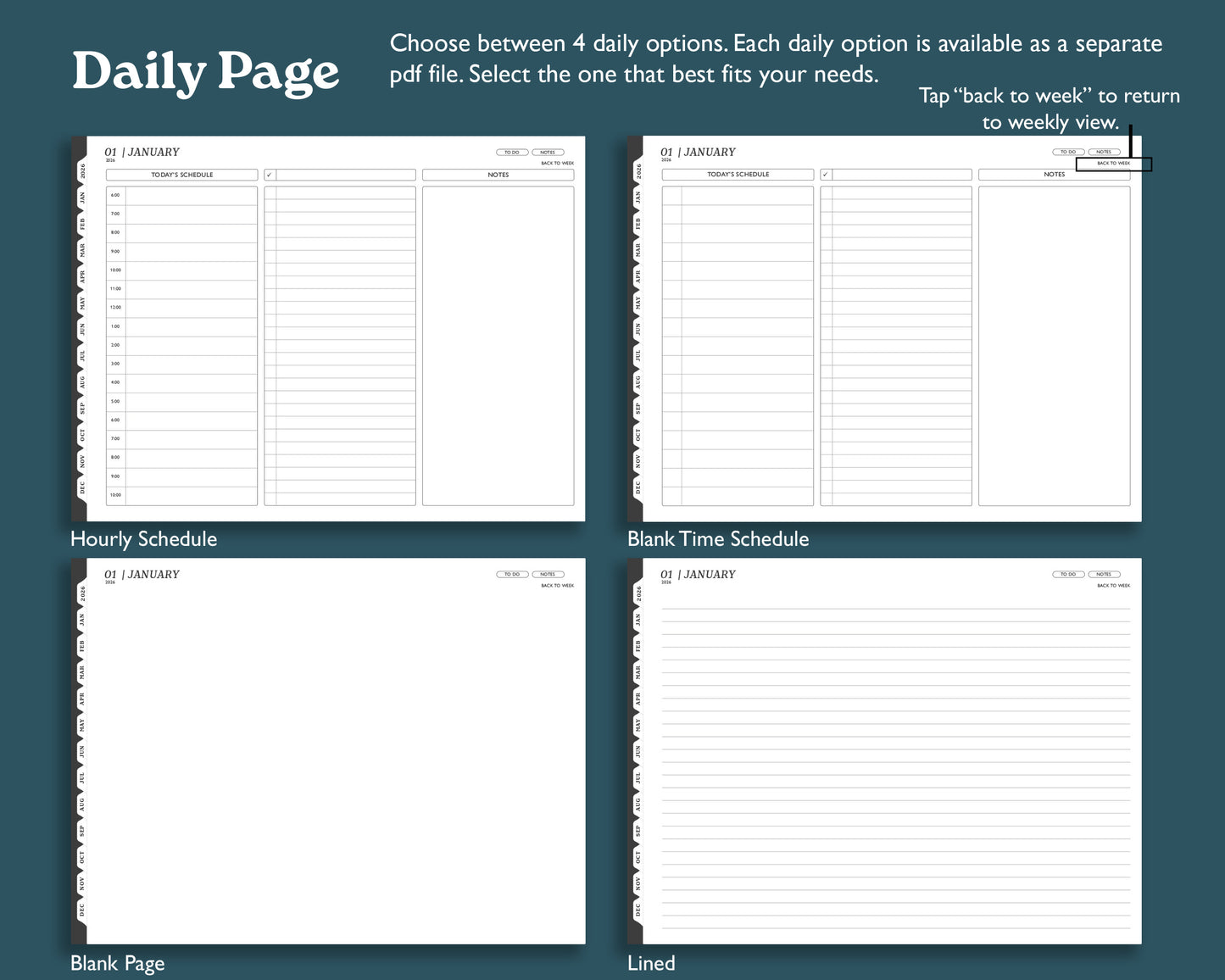Tap BACK TO WEEK on the Lined page
This screenshot has height=980, width=1225.
tap(1114, 585)
